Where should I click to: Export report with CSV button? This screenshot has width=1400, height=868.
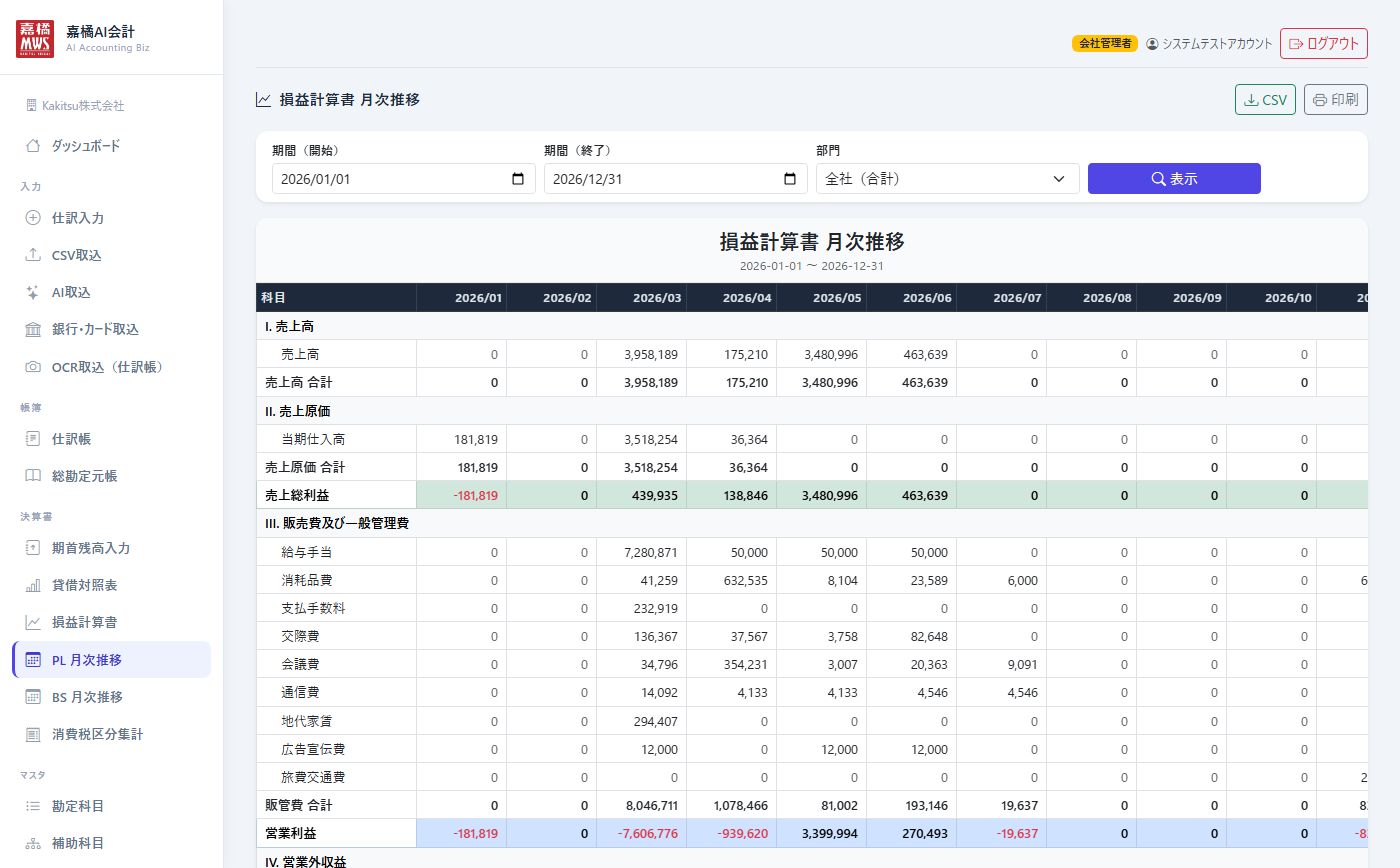coord(1266,100)
